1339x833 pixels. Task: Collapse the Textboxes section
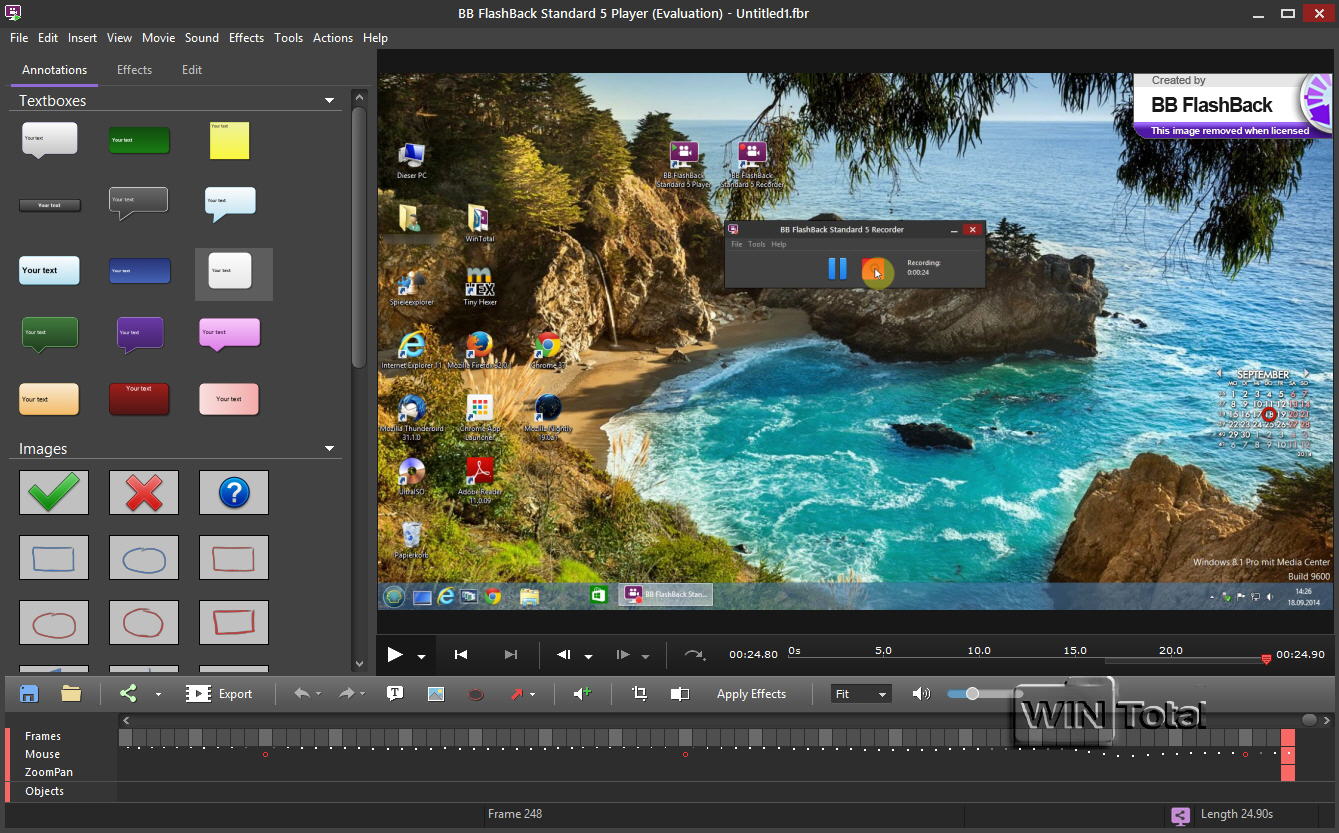click(x=329, y=101)
